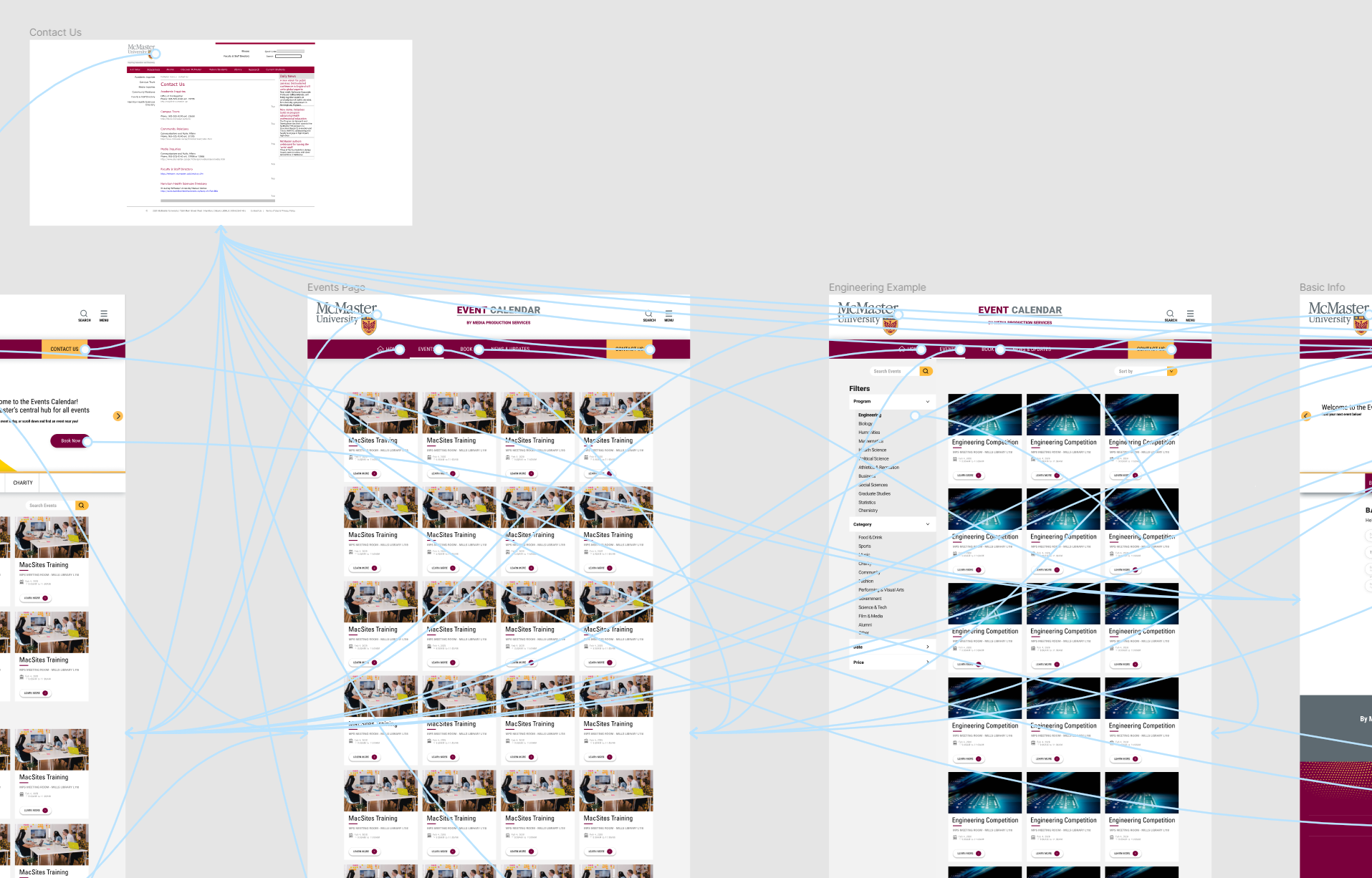Expand the Date filter section arrow
This screenshot has height=878, width=1372.
928,647
